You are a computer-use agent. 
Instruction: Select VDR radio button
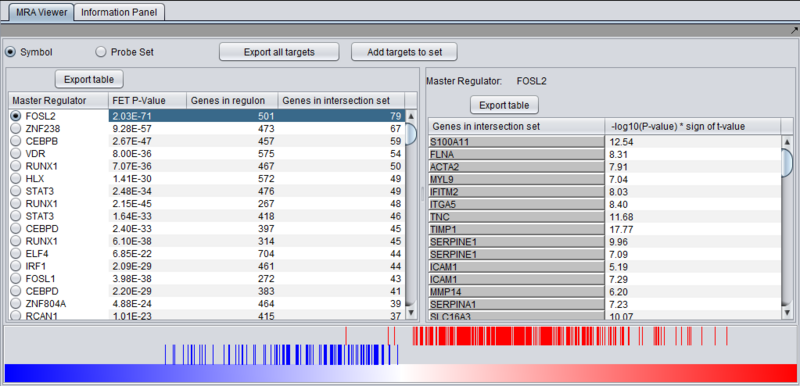pos(16,153)
